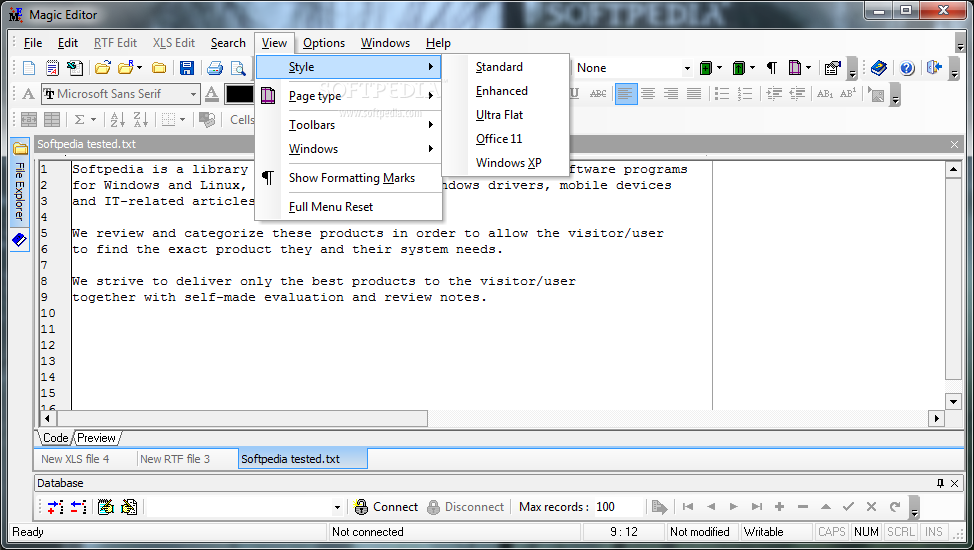Toggle justified text alignment

click(x=694, y=94)
